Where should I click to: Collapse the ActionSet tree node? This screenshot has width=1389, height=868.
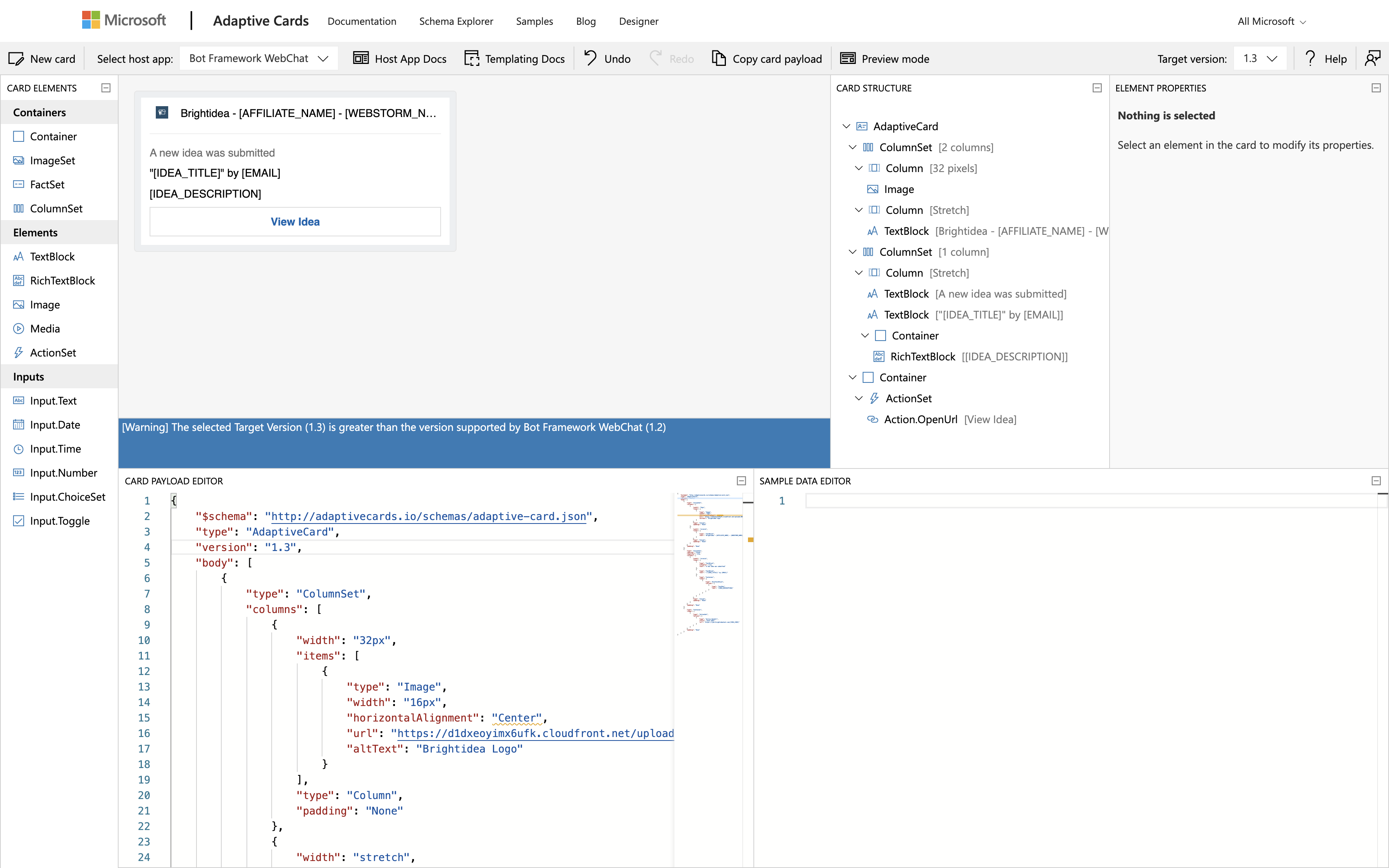tap(859, 398)
